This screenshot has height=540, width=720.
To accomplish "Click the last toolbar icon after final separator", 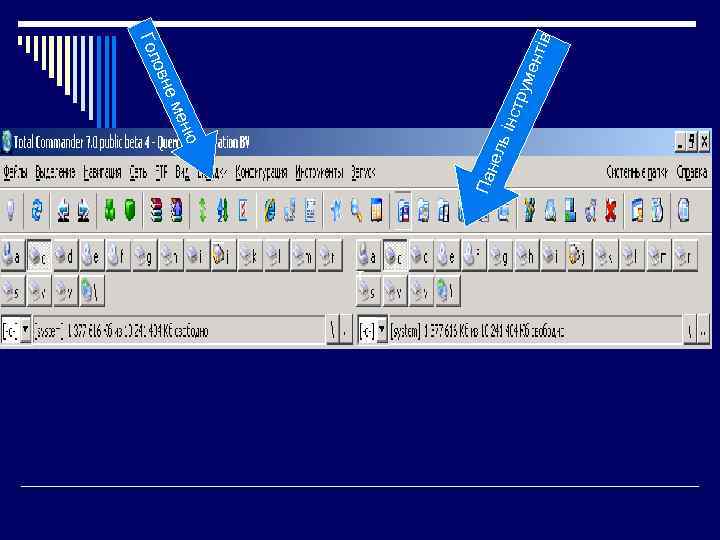I will coord(683,211).
